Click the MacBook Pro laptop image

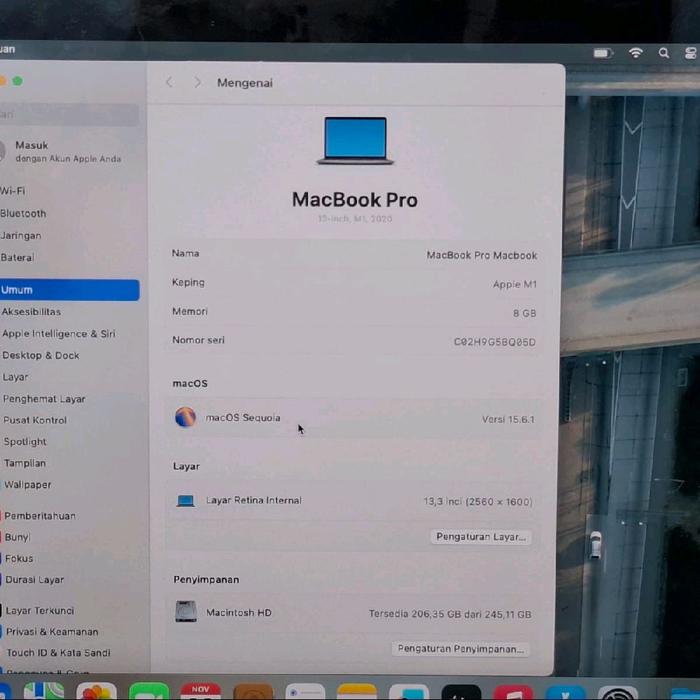pos(355,140)
